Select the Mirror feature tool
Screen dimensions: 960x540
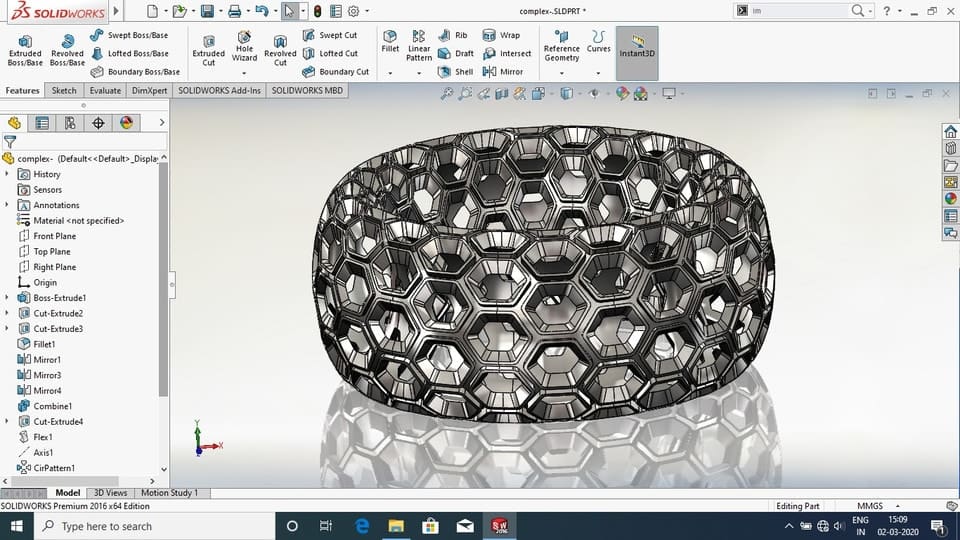tap(504, 72)
